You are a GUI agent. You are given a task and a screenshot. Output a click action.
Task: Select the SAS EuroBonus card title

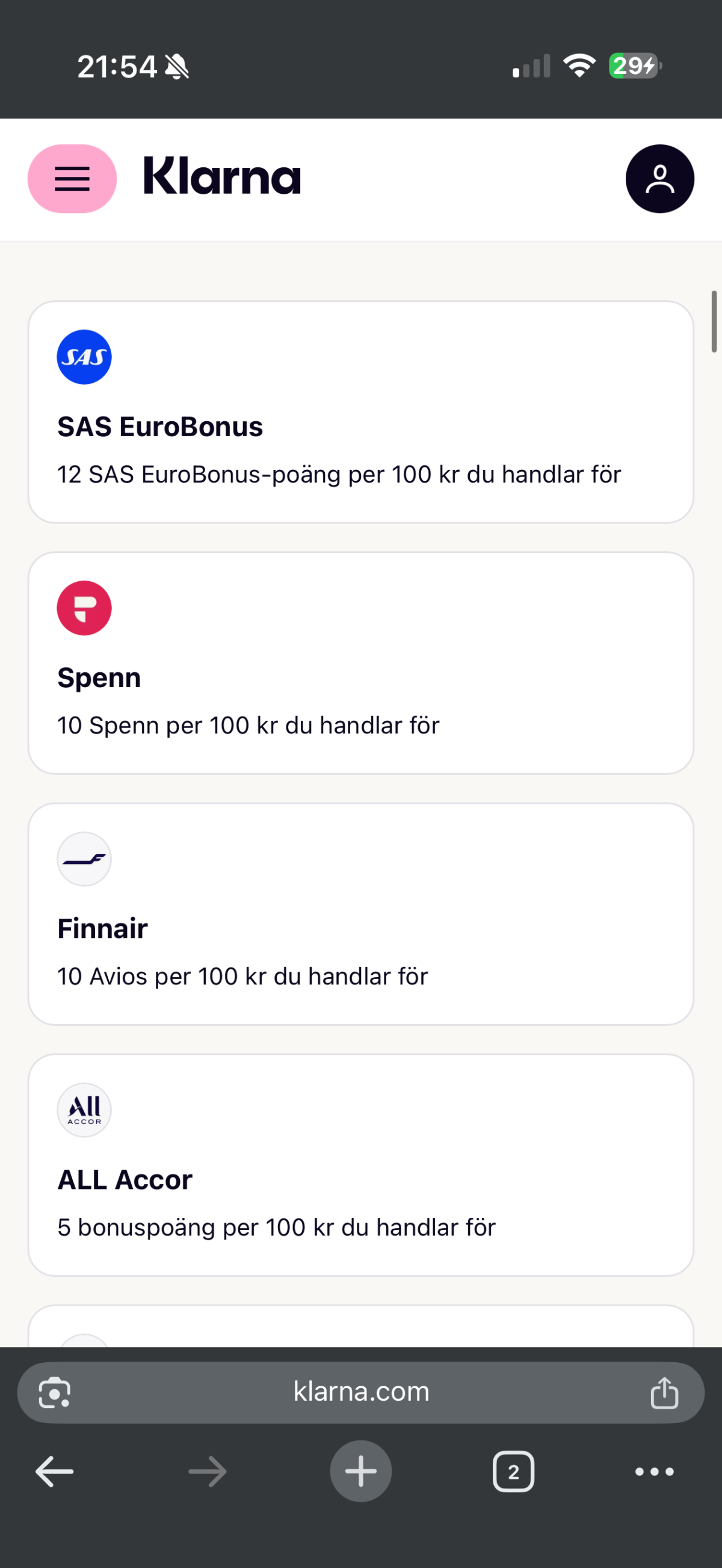160,427
